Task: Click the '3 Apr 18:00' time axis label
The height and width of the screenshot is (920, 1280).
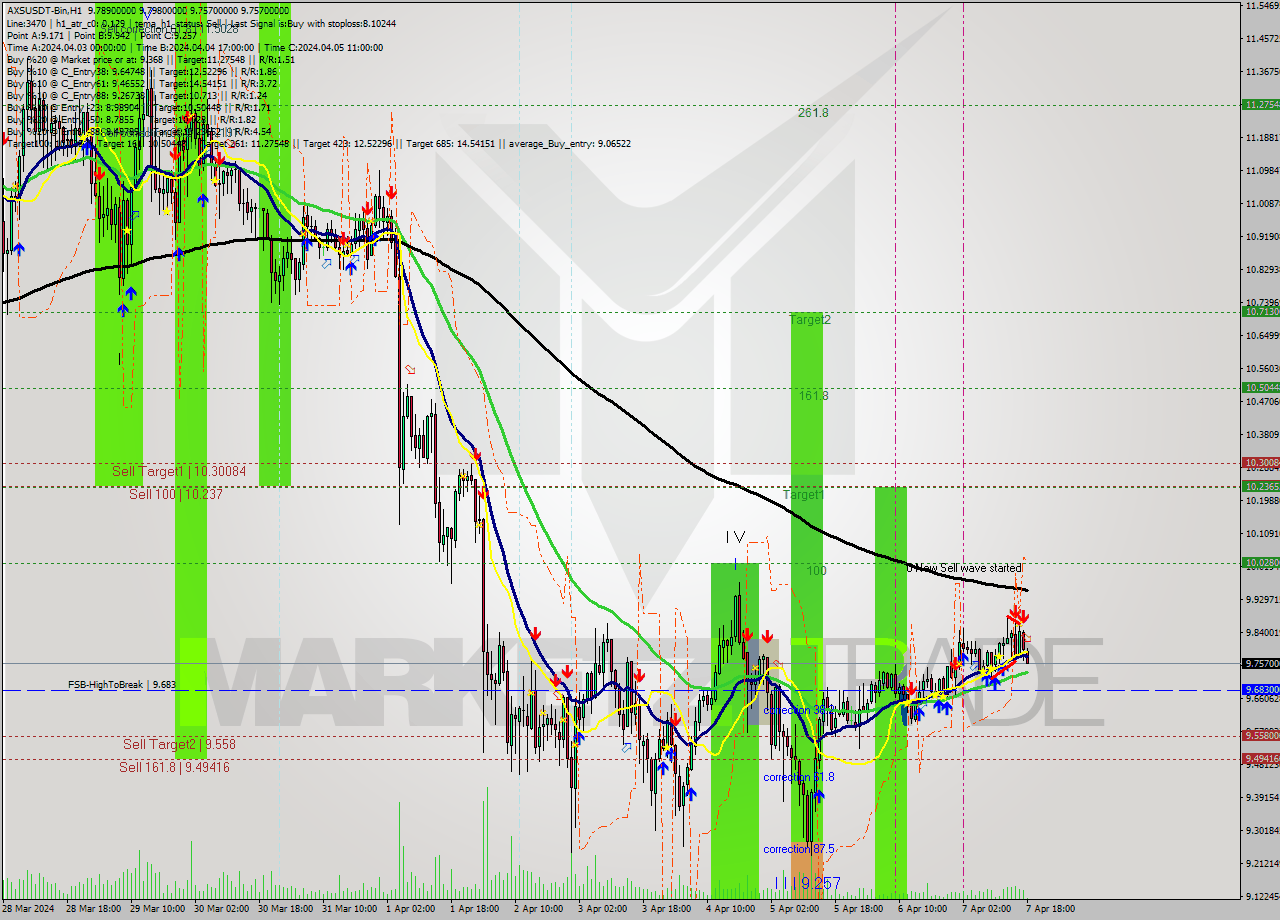Action: pyautogui.click(x=667, y=910)
